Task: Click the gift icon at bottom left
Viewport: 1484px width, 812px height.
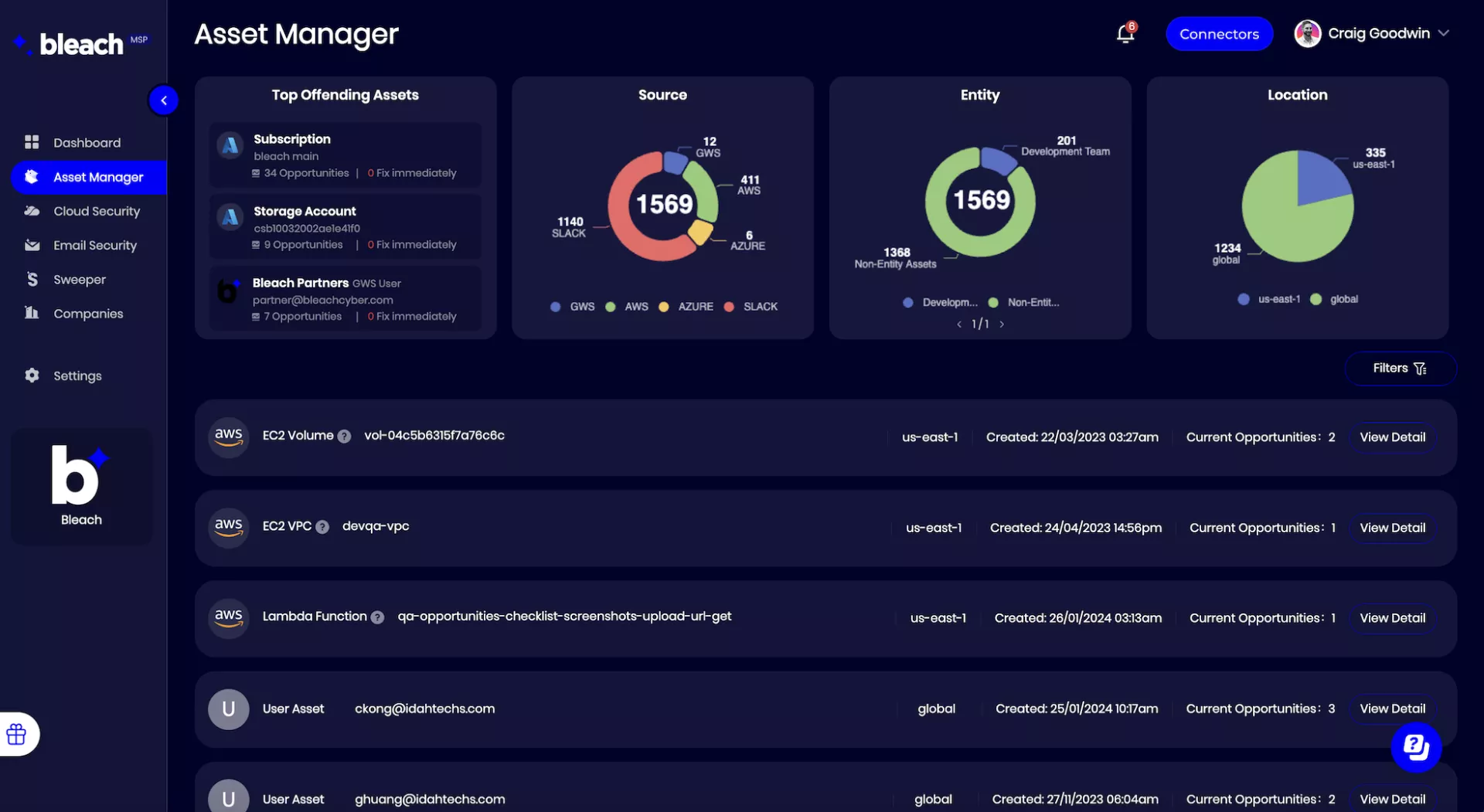Action: coord(16,734)
